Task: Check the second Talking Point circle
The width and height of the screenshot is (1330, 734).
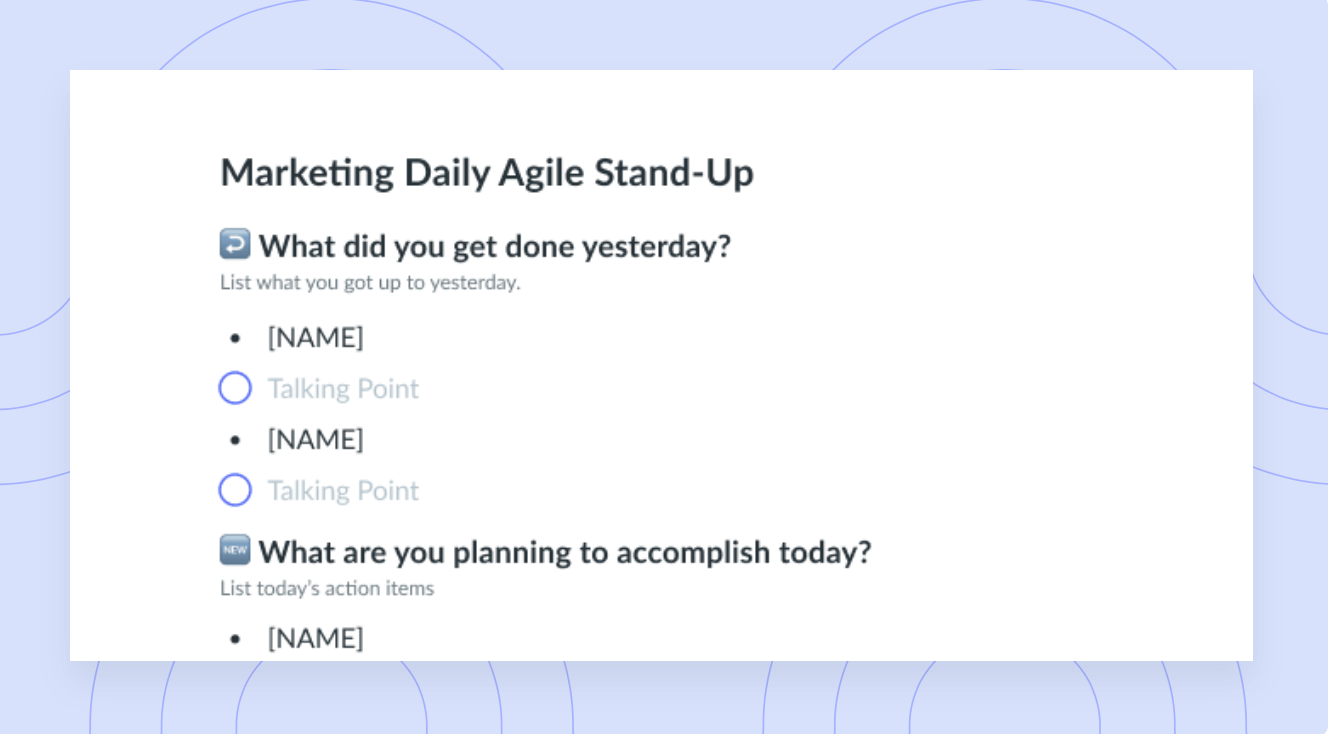Action: pos(235,490)
